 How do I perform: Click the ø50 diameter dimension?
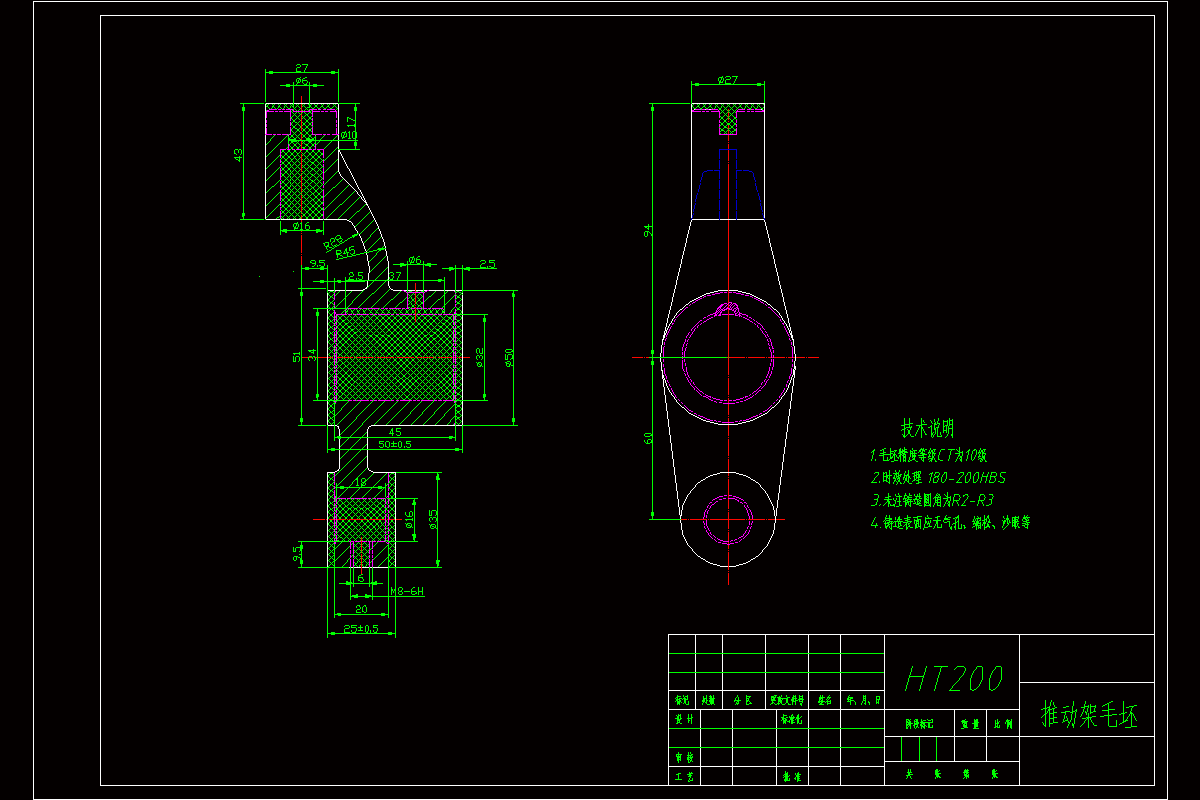click(x=508, y=357)
